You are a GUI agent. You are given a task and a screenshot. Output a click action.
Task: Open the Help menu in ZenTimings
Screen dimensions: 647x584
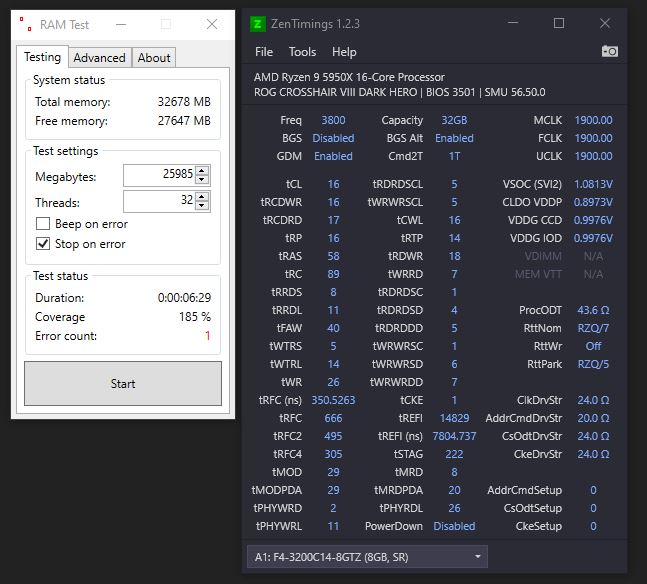344,52
